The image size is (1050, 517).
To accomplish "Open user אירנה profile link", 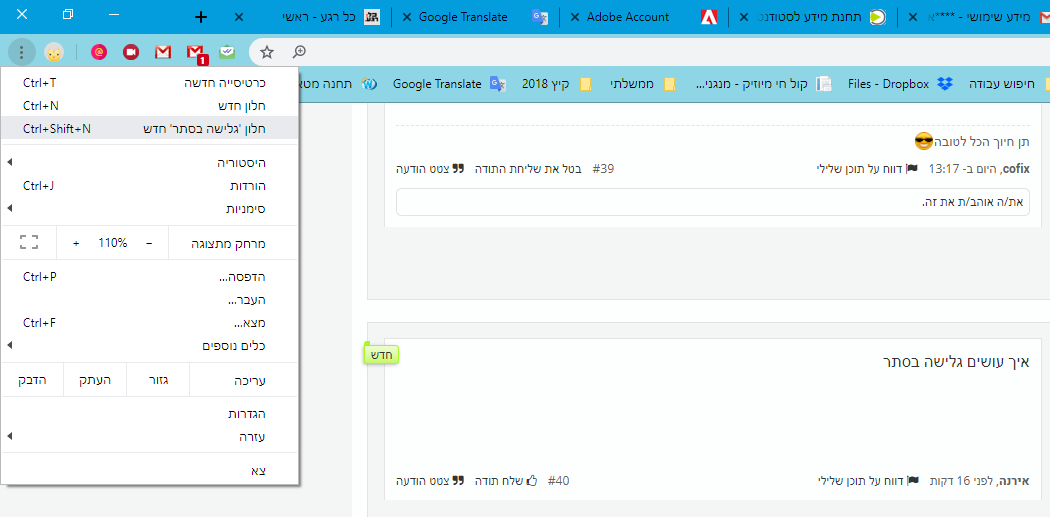I will (x=1015, y=480).
